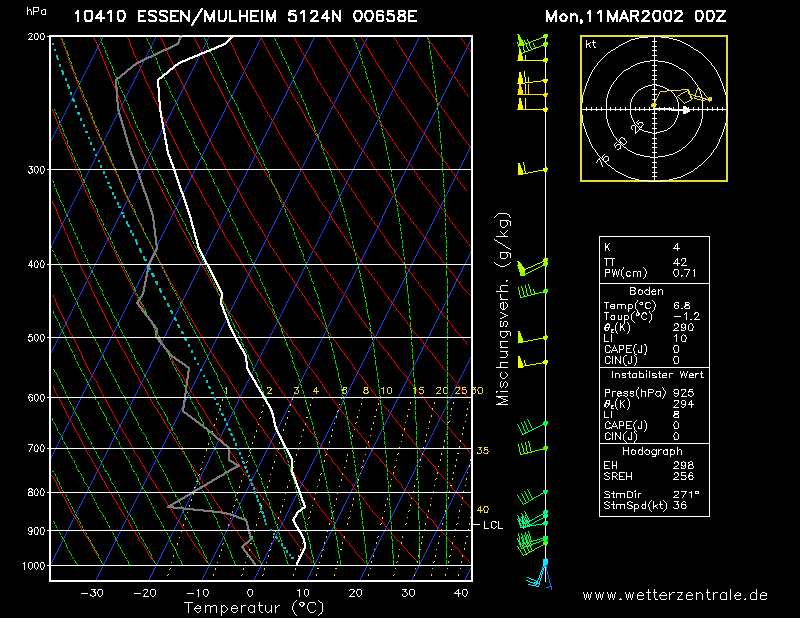The image size is (800, 618).
Task: Click the -30 temperature axis label
Action: point(92,593)
